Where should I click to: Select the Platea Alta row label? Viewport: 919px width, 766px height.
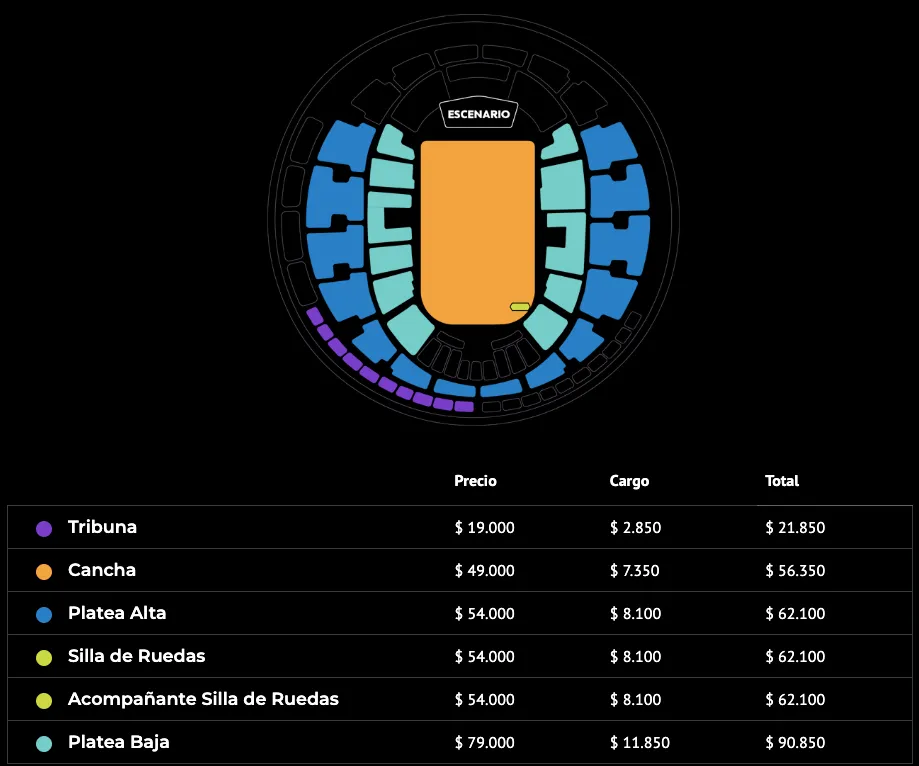[117, 613]
